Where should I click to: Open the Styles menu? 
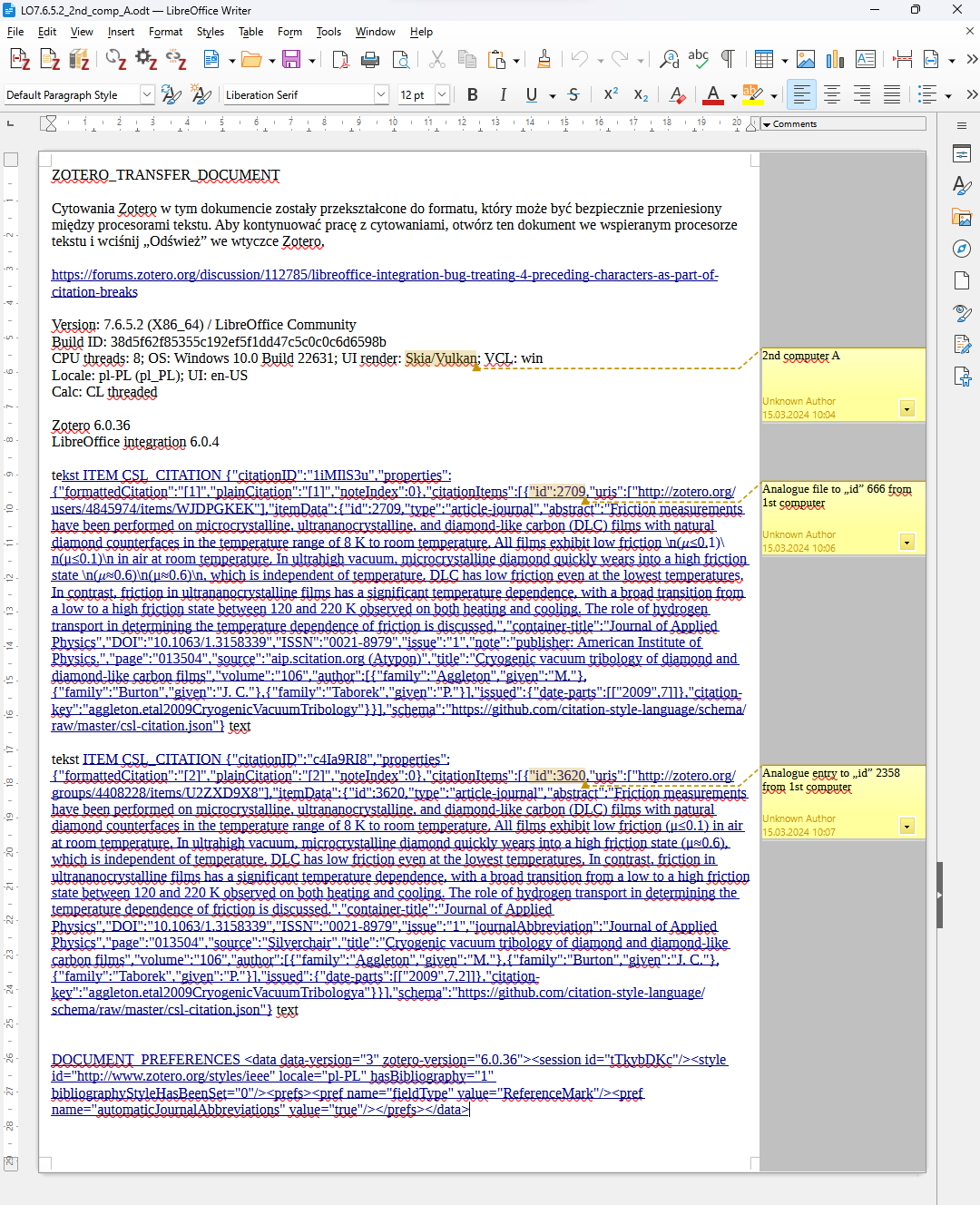[211, 32]
